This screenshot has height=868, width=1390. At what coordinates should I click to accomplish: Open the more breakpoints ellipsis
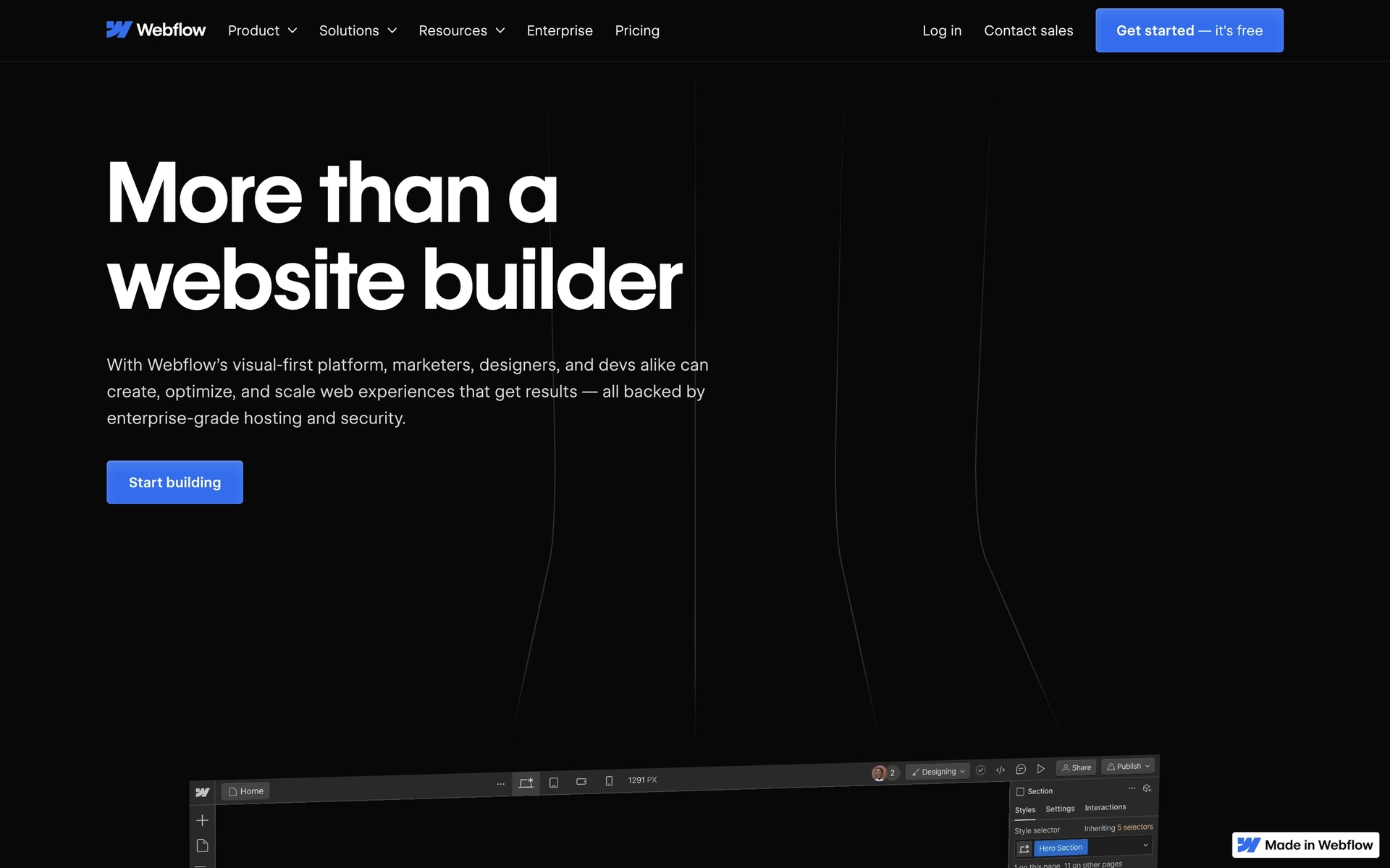click(501, 784)
